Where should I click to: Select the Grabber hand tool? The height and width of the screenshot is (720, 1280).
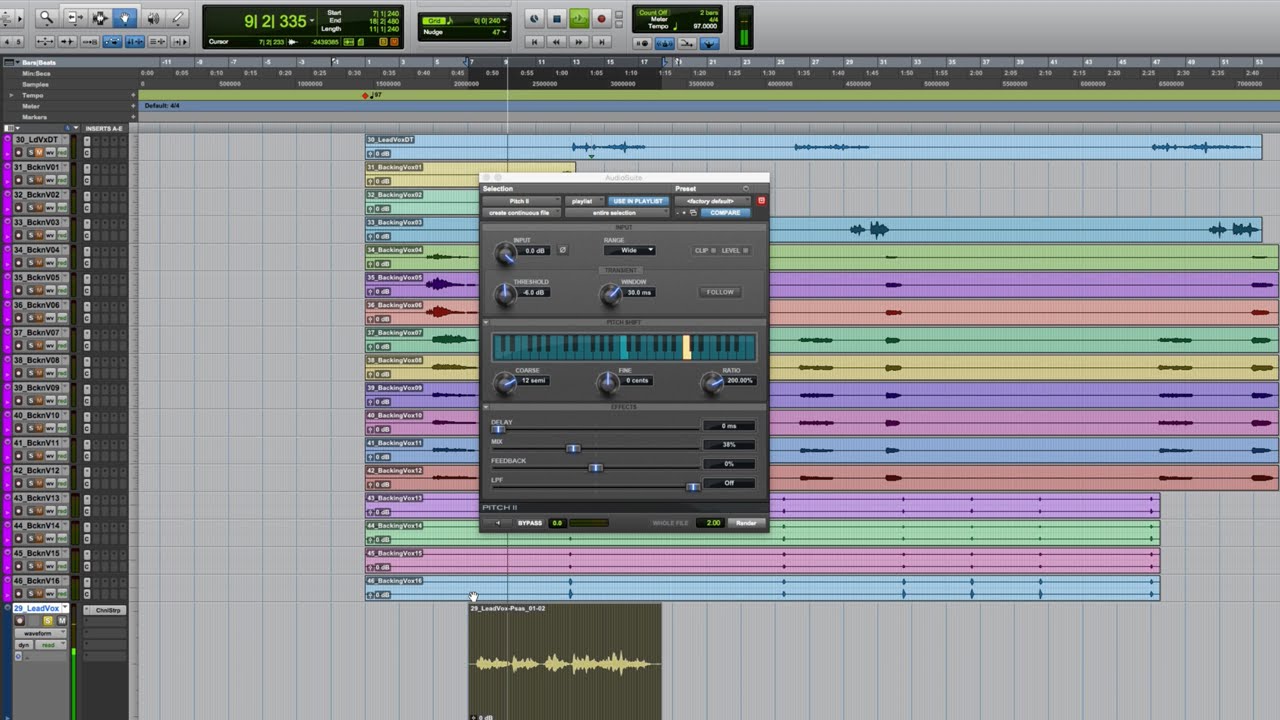click(x=125, y=18)
